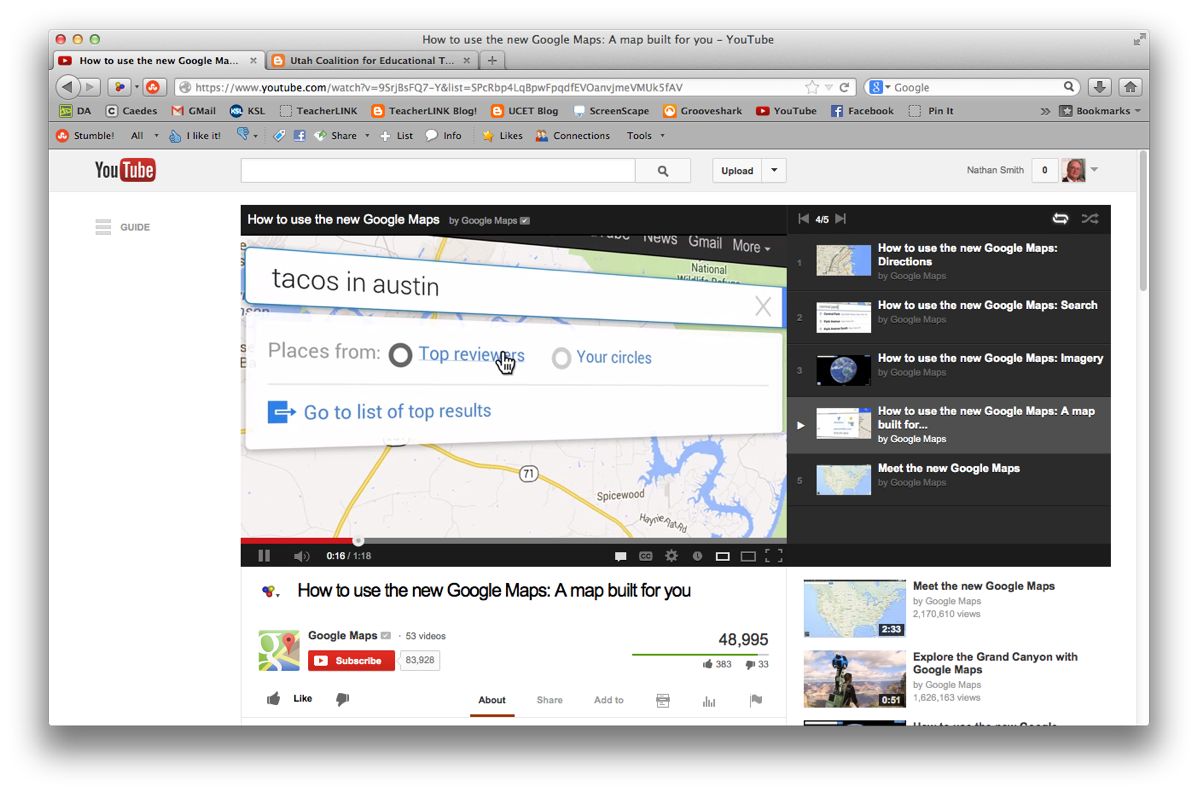
Task: Toggle closed captions CC button
Action: pos(646,556)
